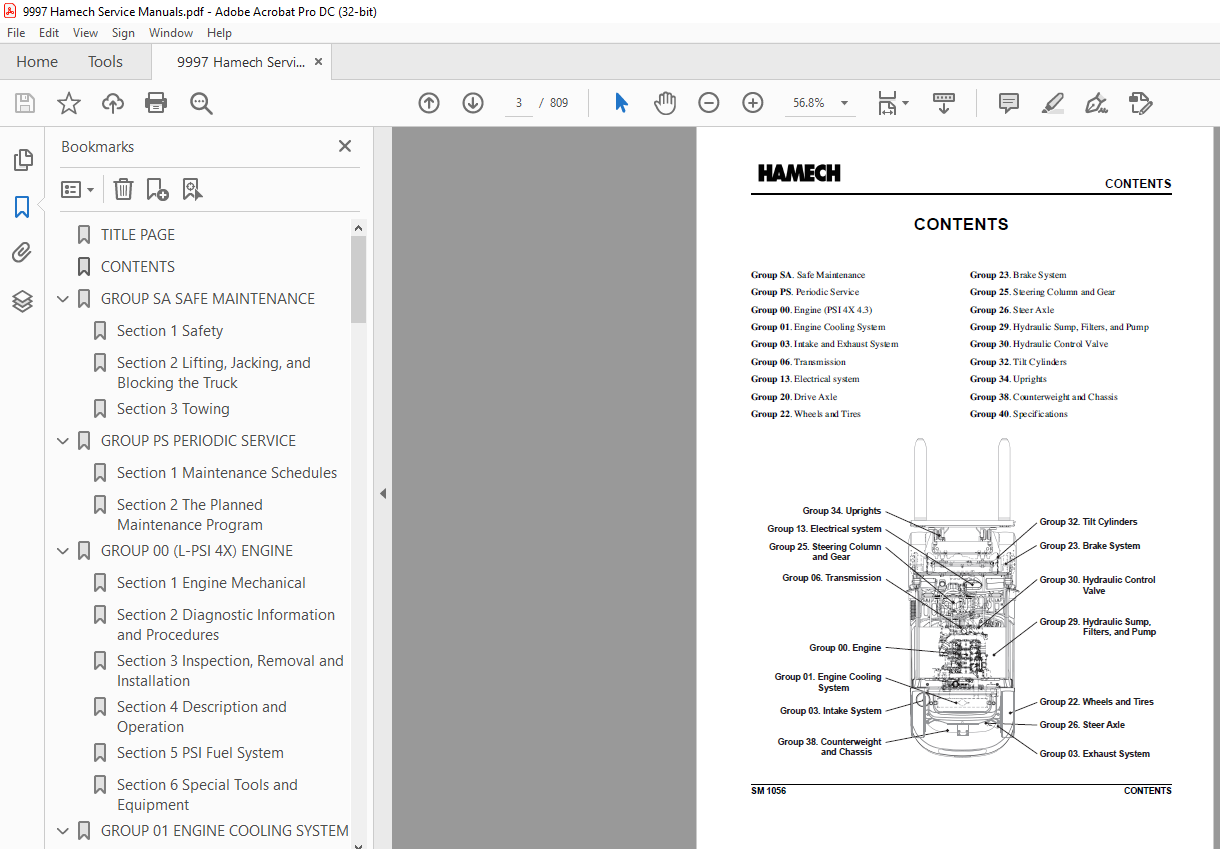Open Section 6 Special Tools and Equipment
Viewport: 1220px width, 849px height.
tap(207, 795)
